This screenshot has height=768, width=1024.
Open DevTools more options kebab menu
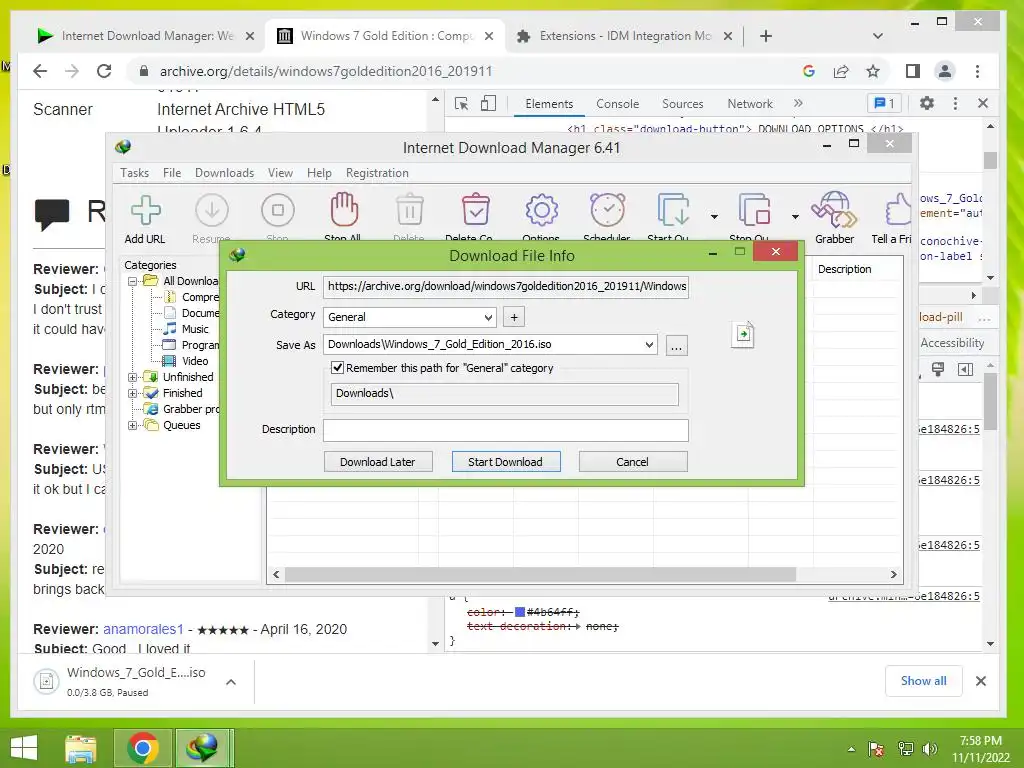955,103
